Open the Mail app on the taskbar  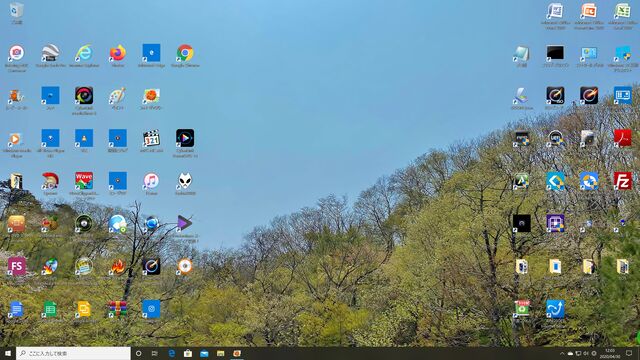204,353
